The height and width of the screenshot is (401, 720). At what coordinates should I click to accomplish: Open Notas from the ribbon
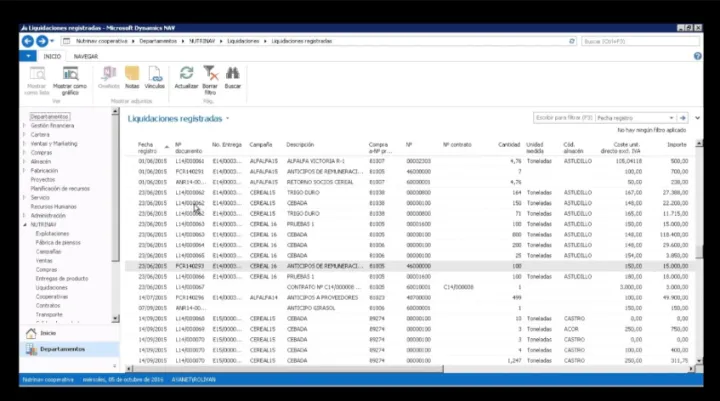132,74
